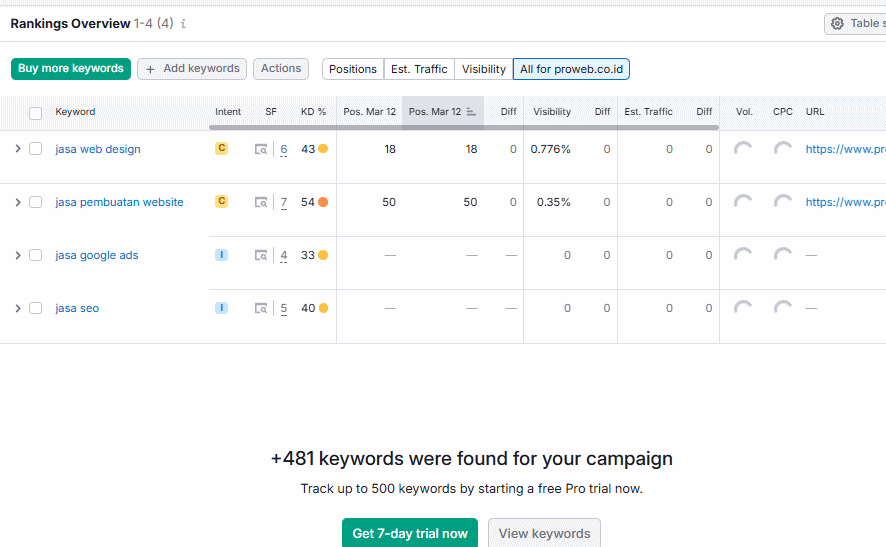Click the info icon beside Rankings Overview
Screen dimensions: 886x547
pos(183,24)
